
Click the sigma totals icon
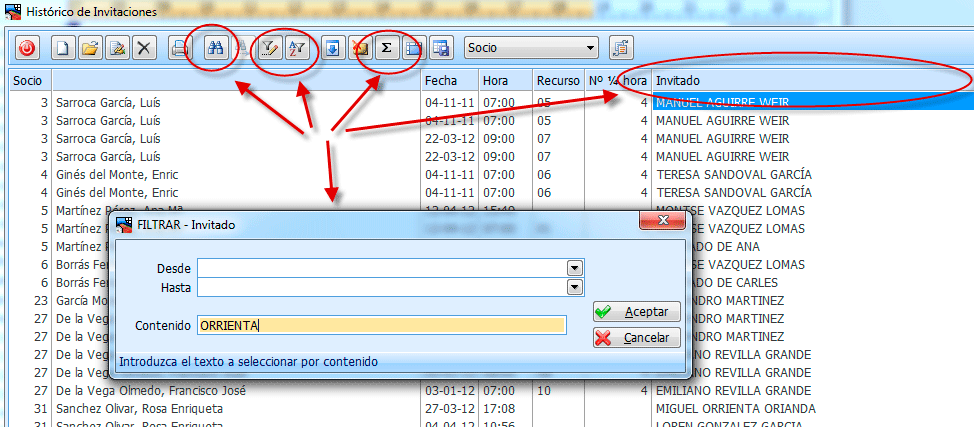pyautogui.click(x=386, y=47)
